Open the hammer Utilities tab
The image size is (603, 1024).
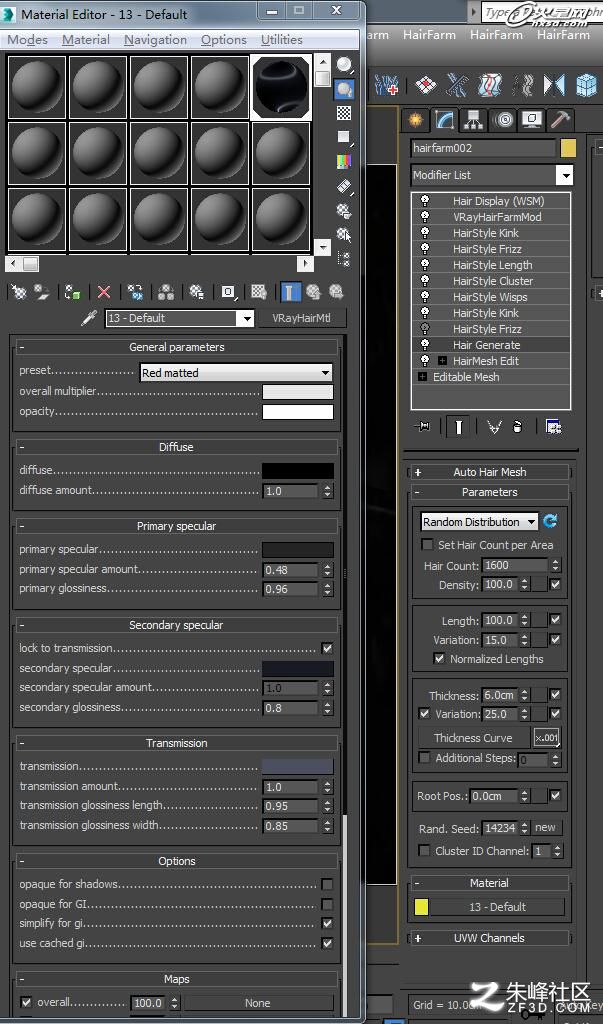click(x=561, y=120)
